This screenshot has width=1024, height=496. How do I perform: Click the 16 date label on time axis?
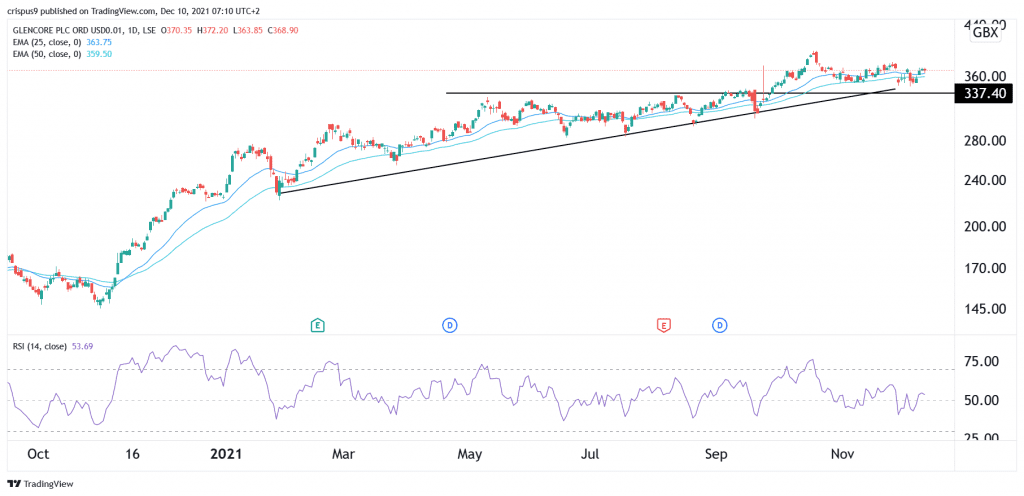(x=133, y=454)
